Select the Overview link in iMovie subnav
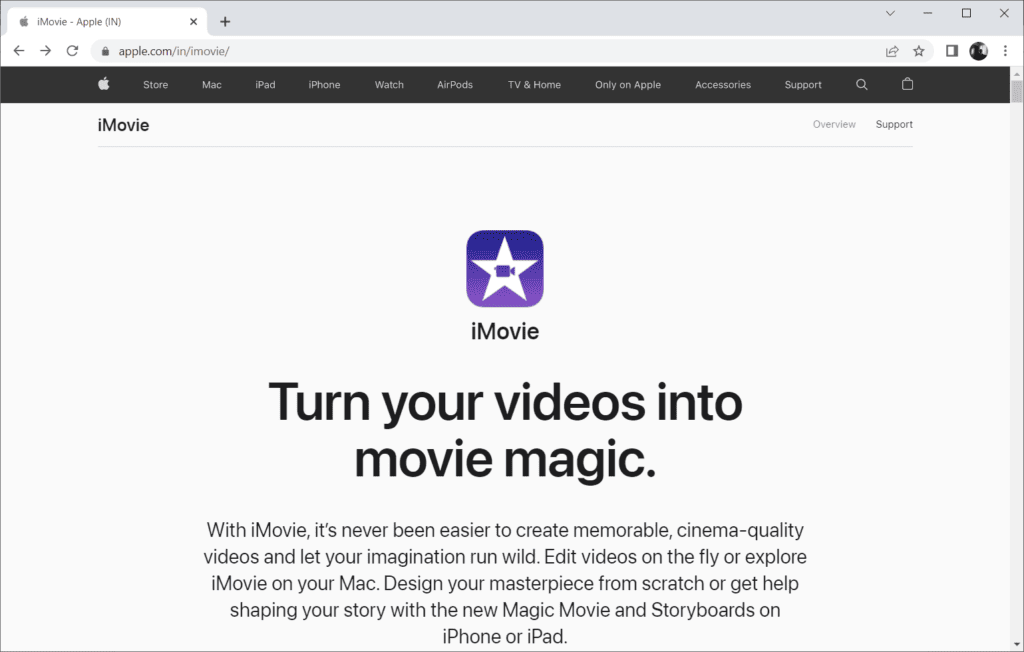1024x652 pixels. 834,124
